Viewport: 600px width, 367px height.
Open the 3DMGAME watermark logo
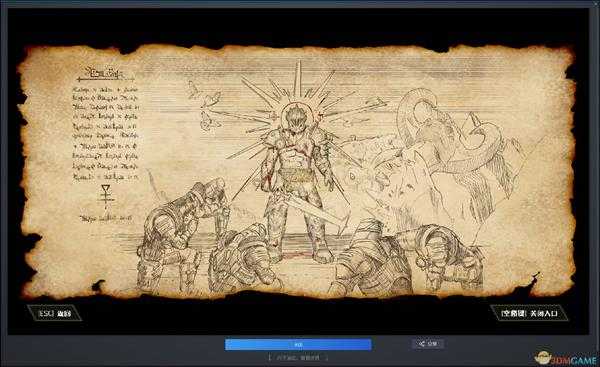coord(566,359)
